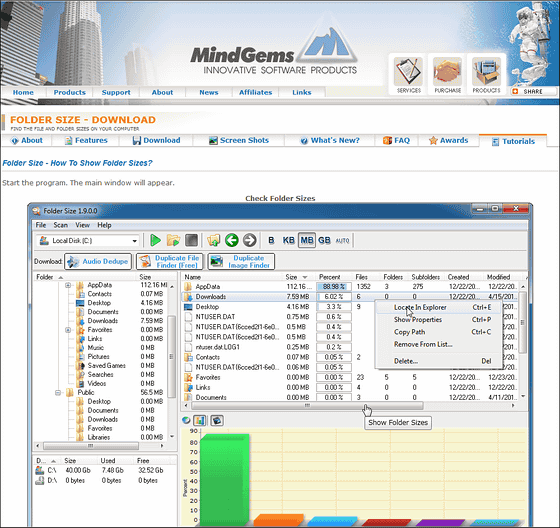Switch size units to GB
This screenshot has width=560, height=528.
324,240
